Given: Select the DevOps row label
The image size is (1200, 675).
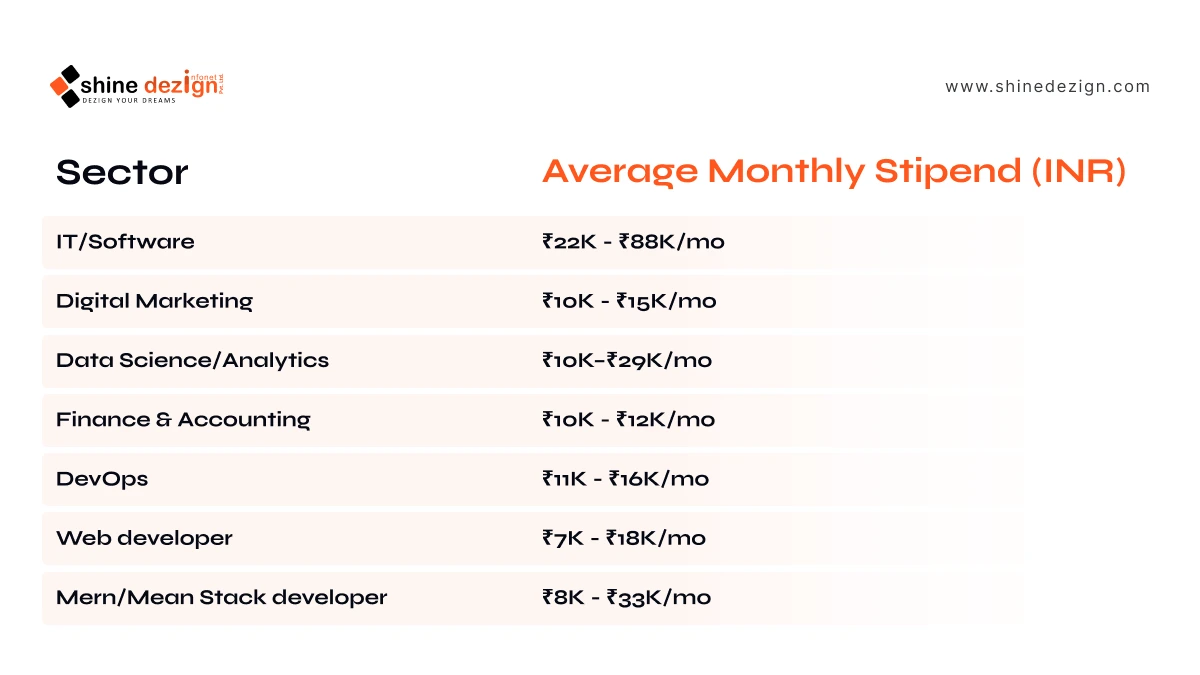Looking at the screenshot, I should pyautogui.click(x=102, y=479).
